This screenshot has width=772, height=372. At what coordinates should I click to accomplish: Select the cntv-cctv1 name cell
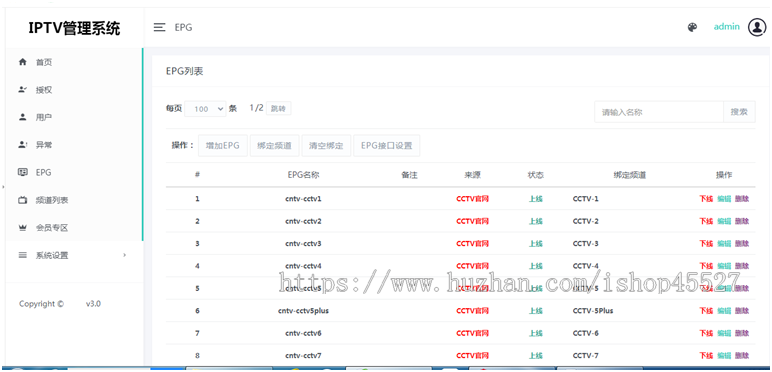(x=303, y=199)
